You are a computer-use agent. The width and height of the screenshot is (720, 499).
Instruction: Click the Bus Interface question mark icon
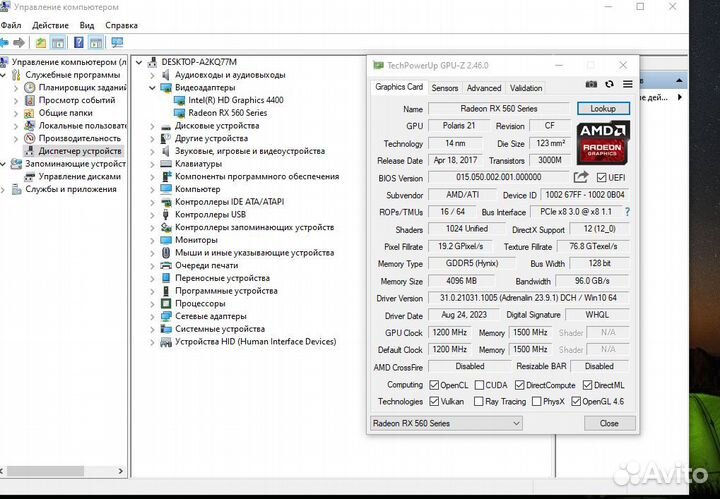627,212
